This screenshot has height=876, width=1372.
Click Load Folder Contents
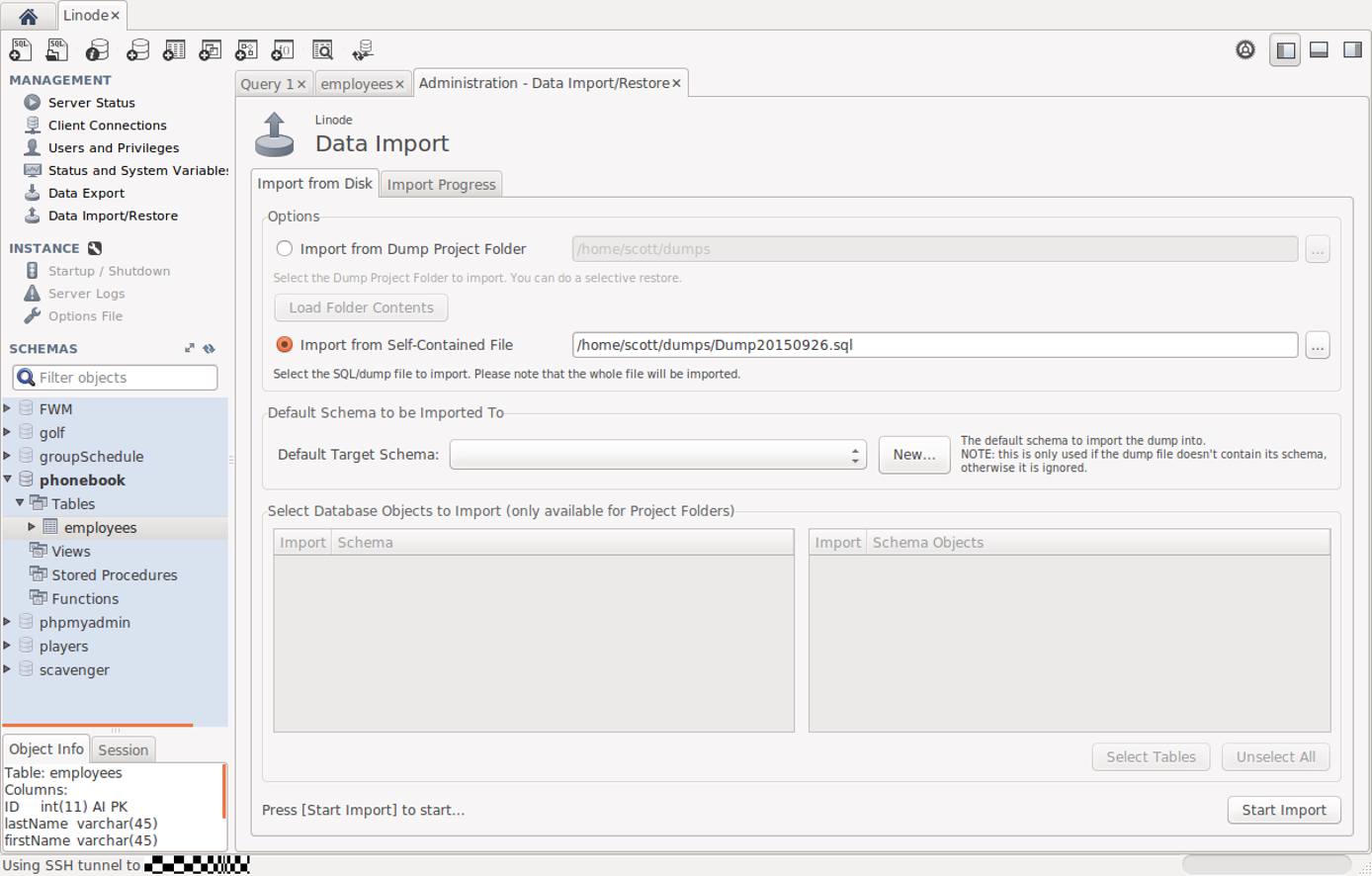tap(360, 307)
